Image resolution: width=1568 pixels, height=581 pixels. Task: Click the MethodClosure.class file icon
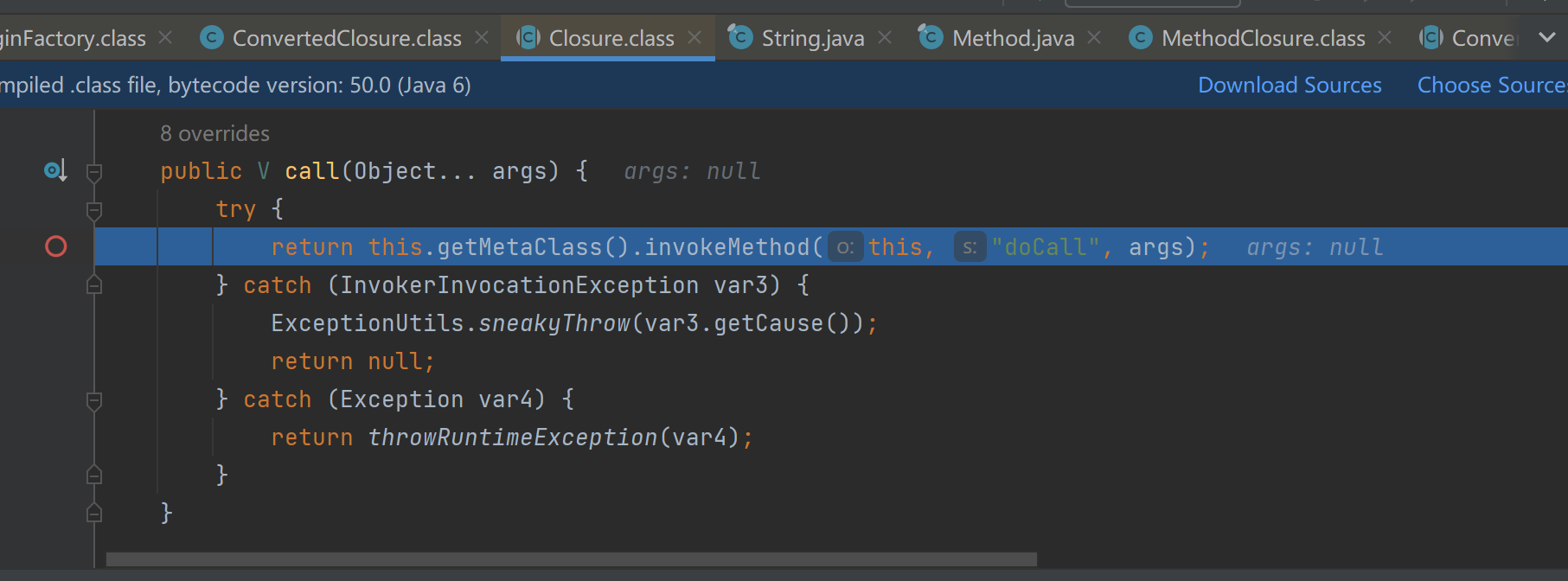tap(1141, 38)
